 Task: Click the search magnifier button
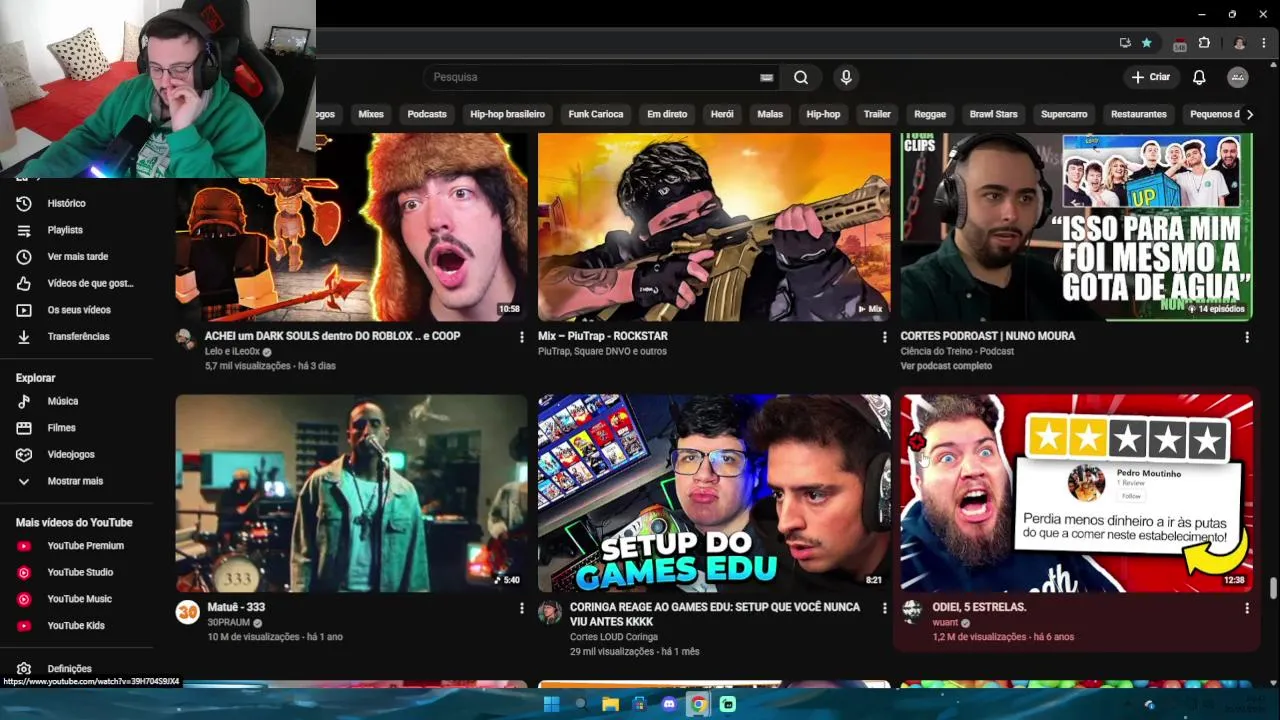point(801,77)
